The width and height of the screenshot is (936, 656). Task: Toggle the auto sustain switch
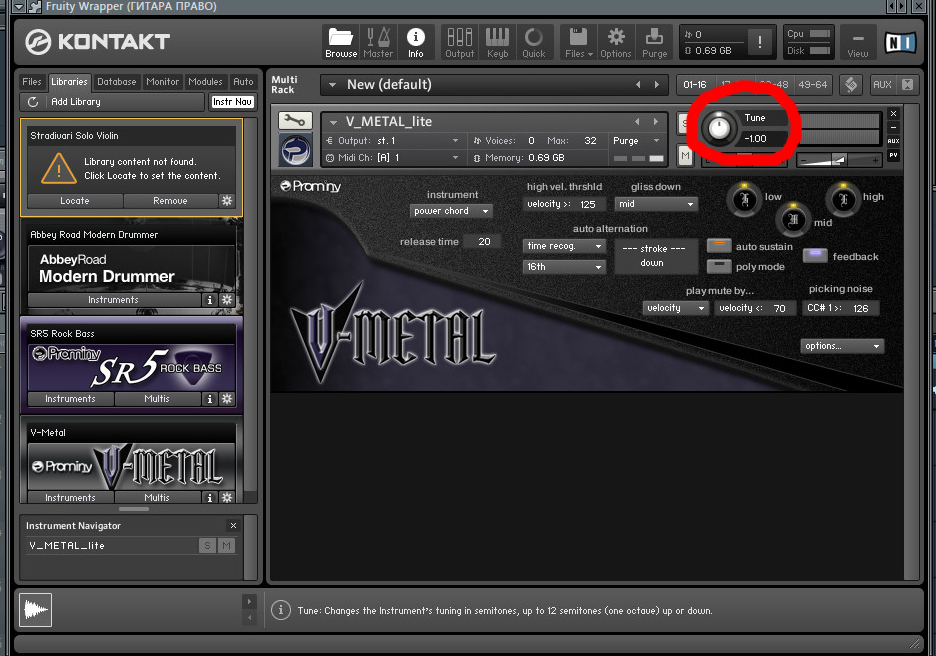point(719,246)
